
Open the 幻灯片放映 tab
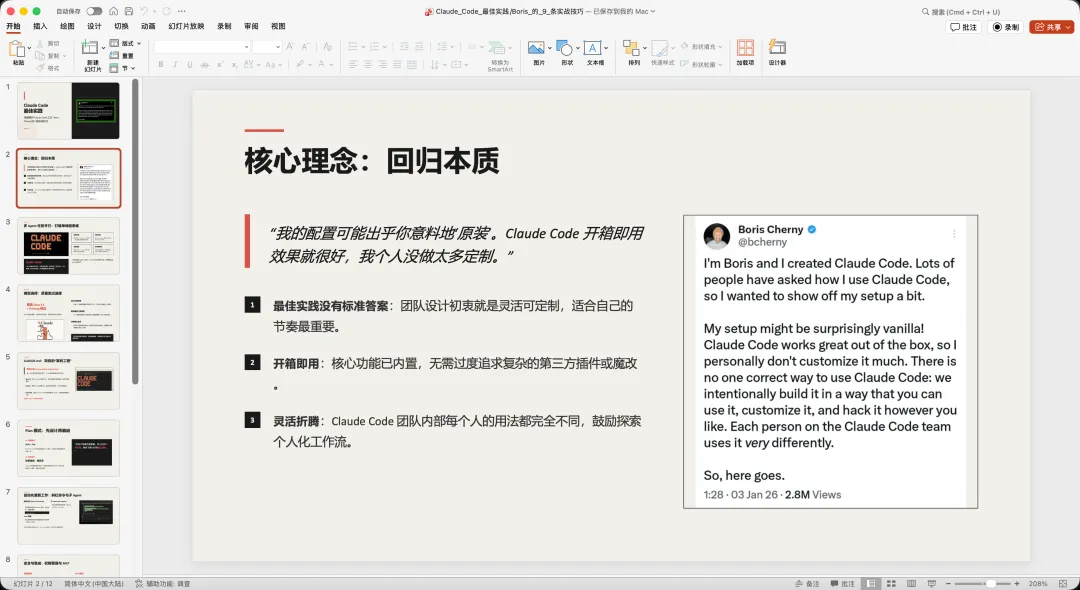tap(186, 26)
